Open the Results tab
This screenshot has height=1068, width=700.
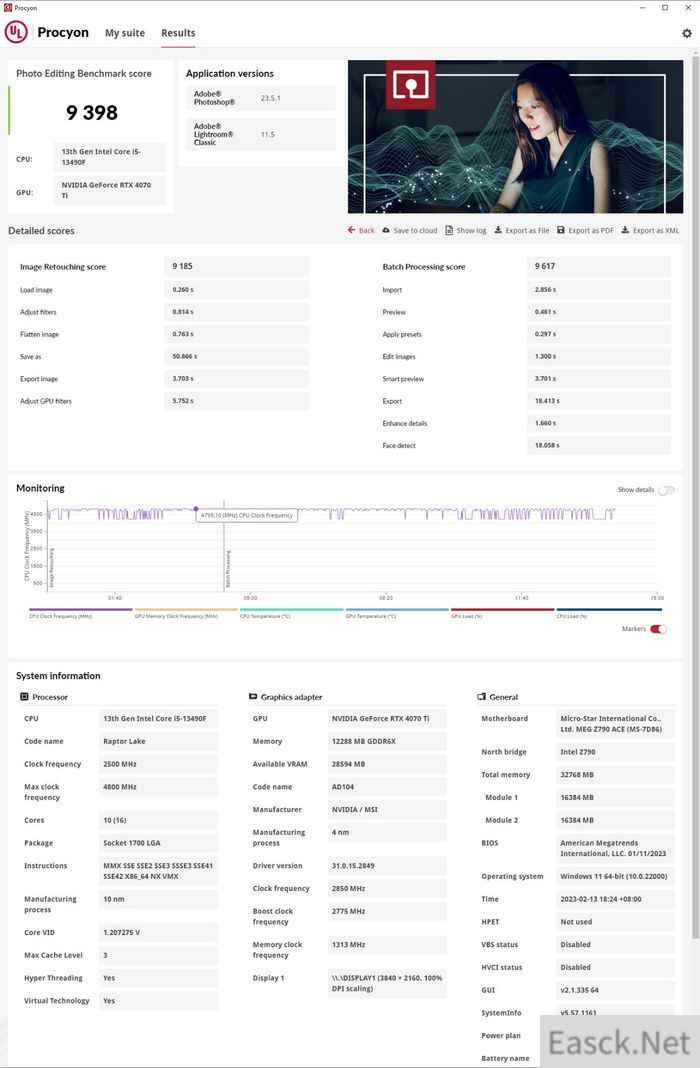coord(178,33)
